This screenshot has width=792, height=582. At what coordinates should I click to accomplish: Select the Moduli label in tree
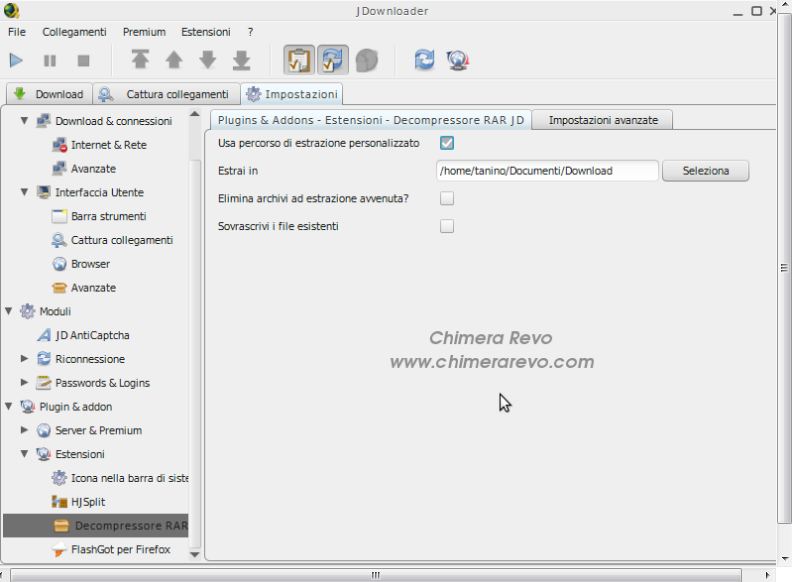click(x=55, y=311)
